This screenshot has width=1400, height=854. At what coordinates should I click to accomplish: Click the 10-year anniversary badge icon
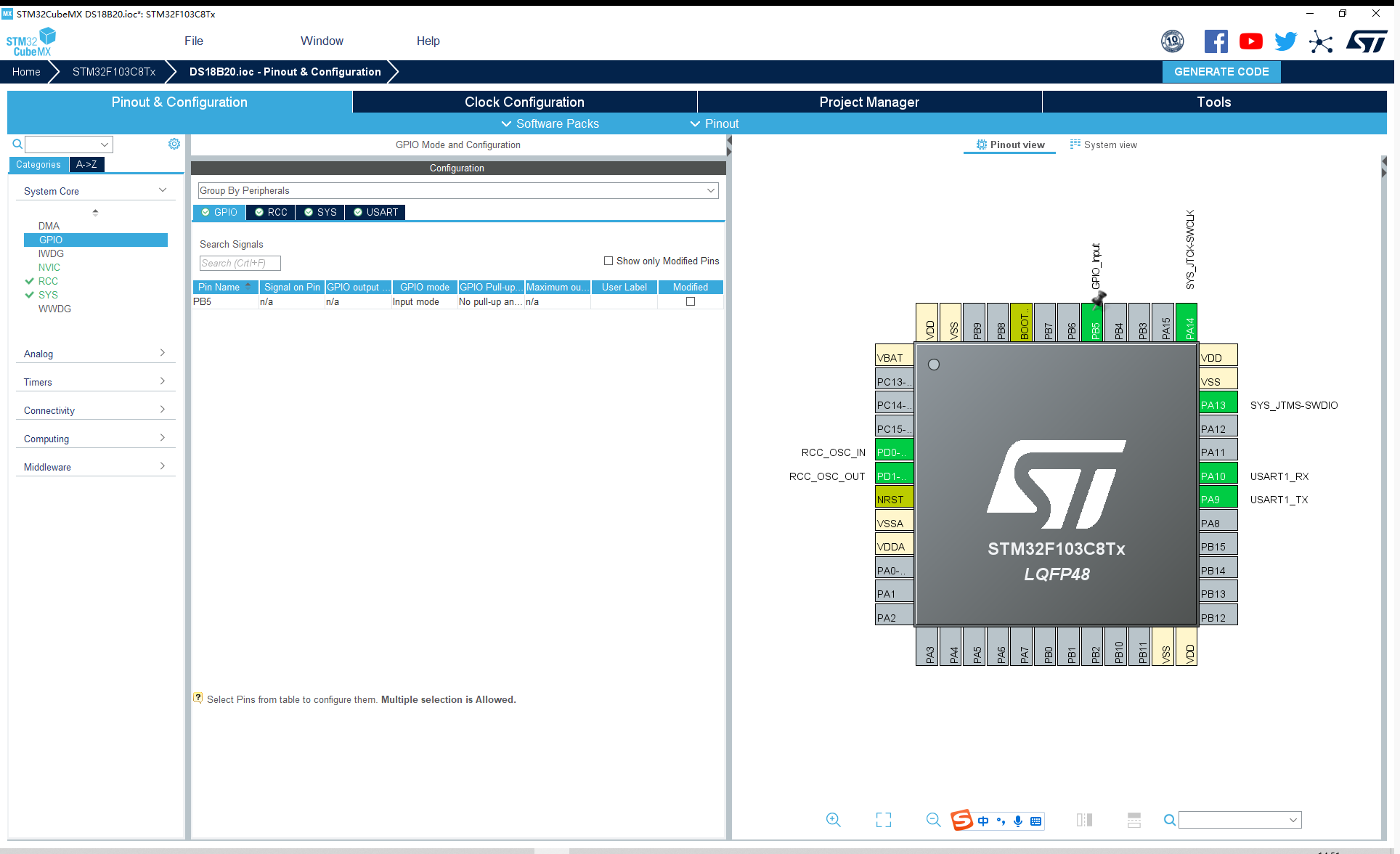coord(1172,41)
